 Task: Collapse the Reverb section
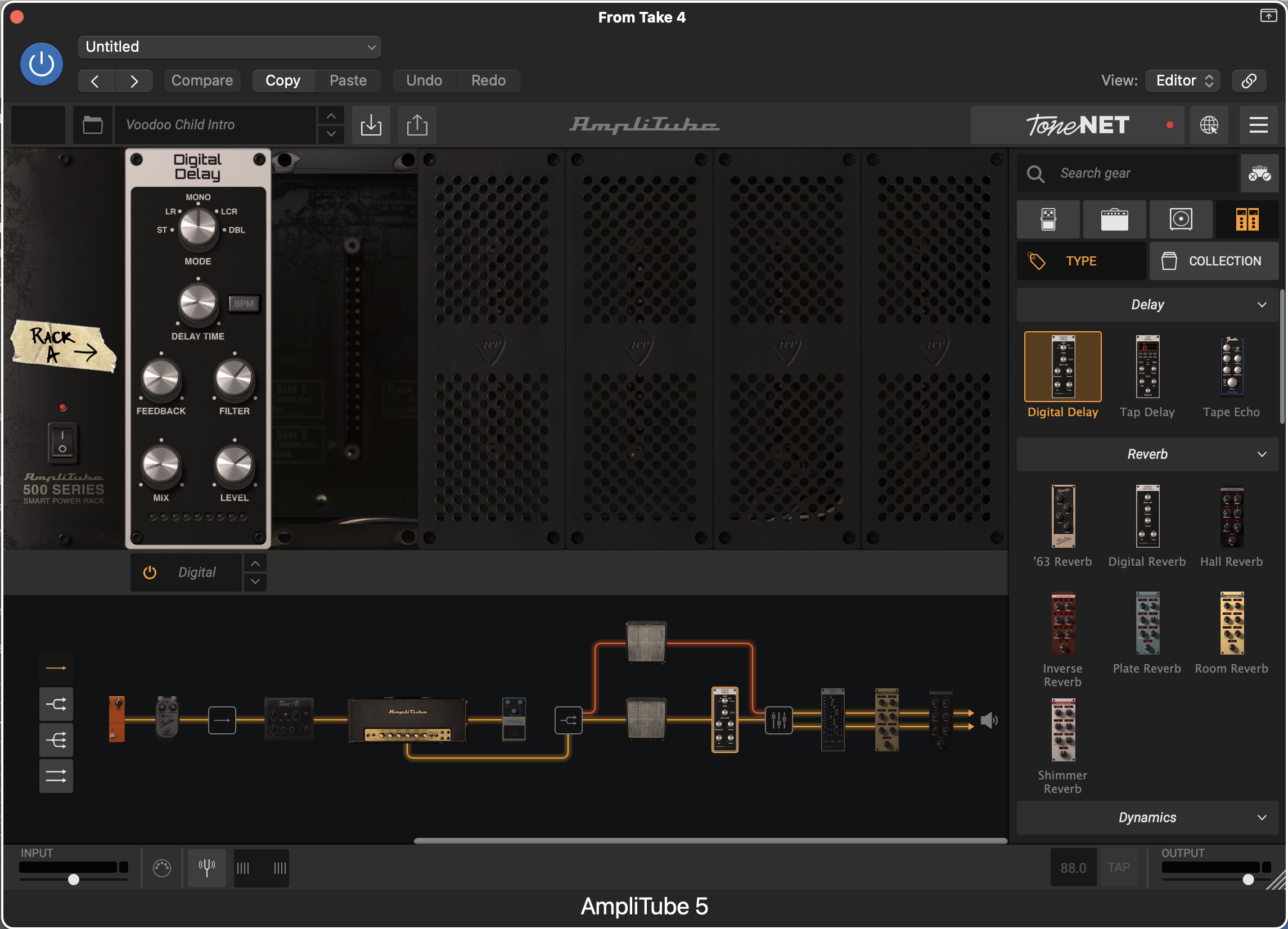pos(1148,454)
